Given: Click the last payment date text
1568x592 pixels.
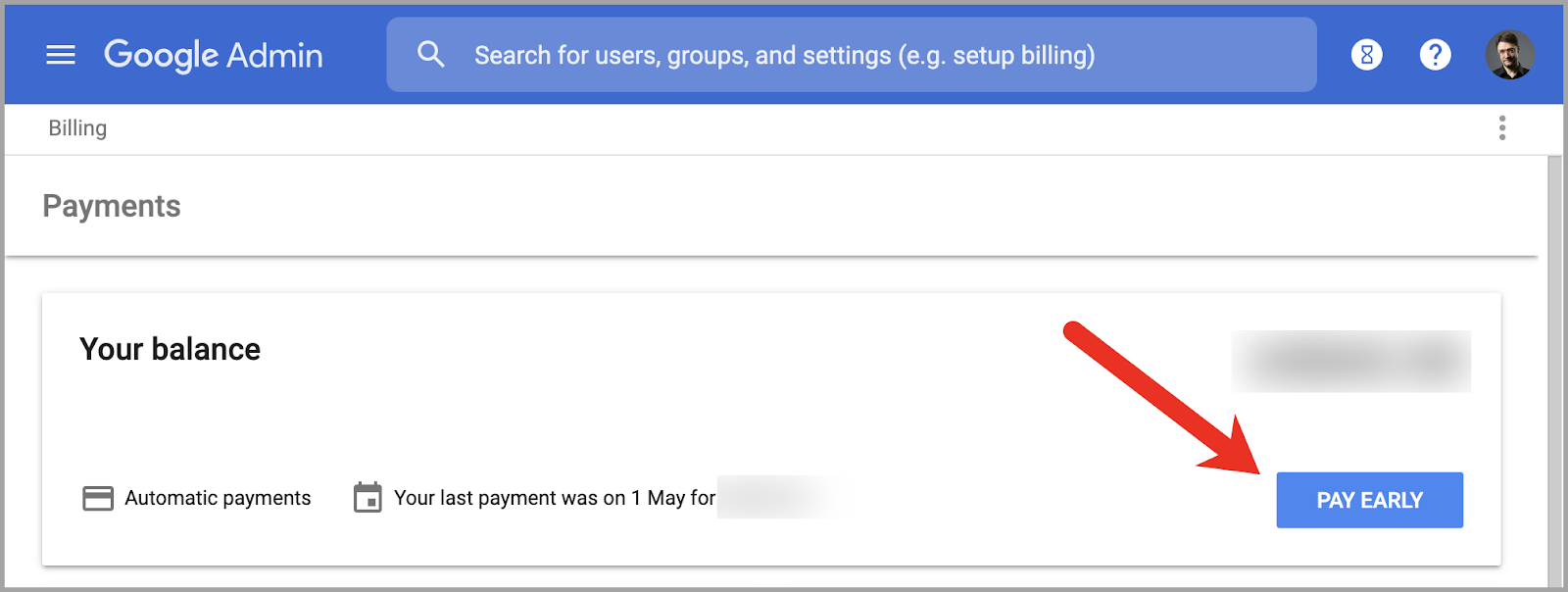Looking at the screenshot, I should (x=555, y=498).
